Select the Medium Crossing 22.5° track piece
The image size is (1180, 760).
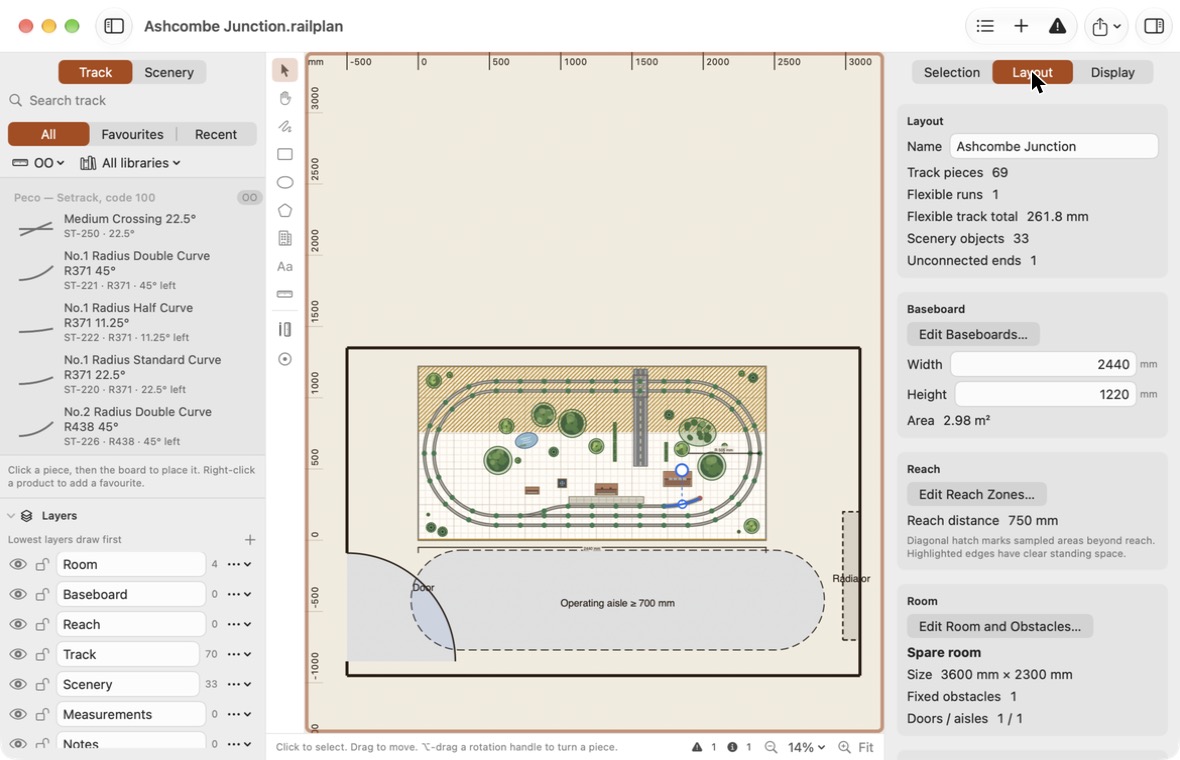click(132, 226)
